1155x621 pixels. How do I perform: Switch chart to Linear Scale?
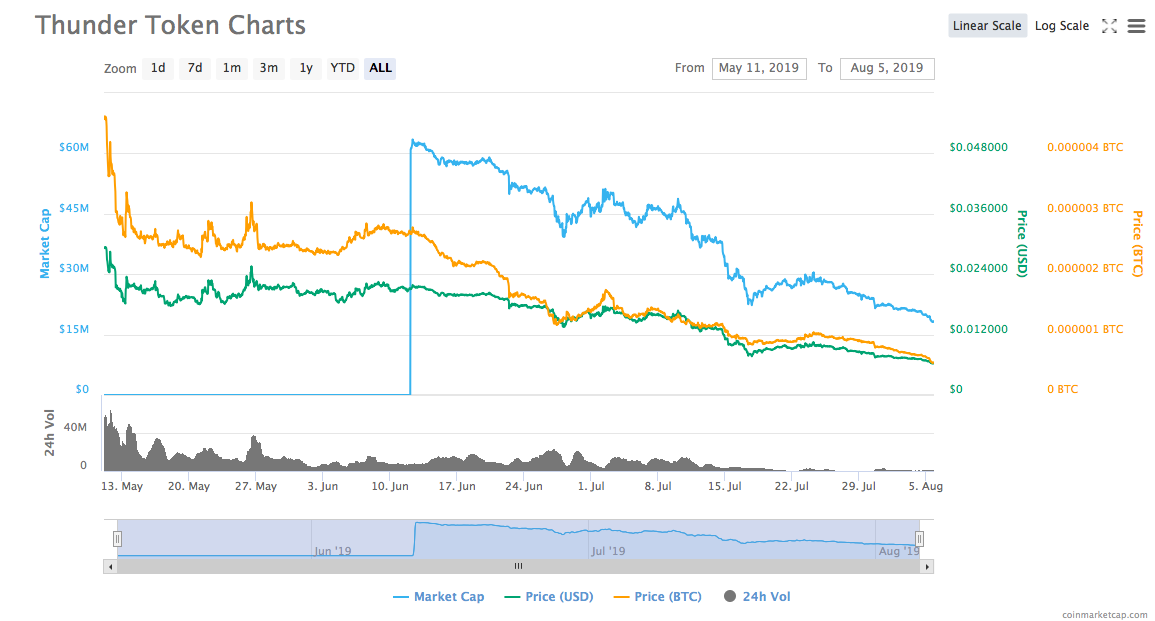point(987,26)
